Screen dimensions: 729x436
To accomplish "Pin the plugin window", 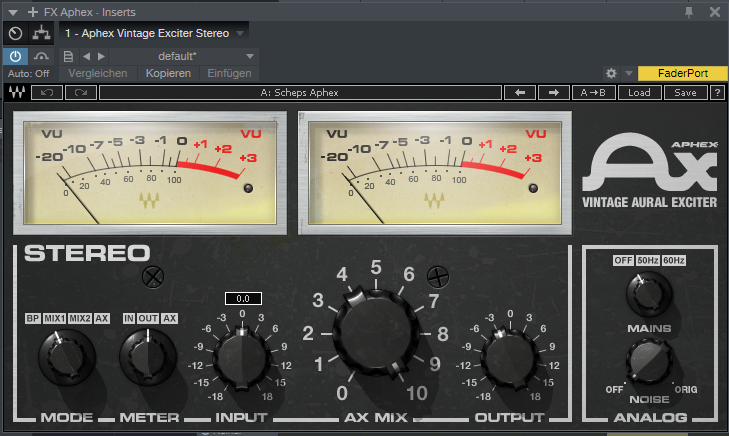I will [x=689, y=13].
